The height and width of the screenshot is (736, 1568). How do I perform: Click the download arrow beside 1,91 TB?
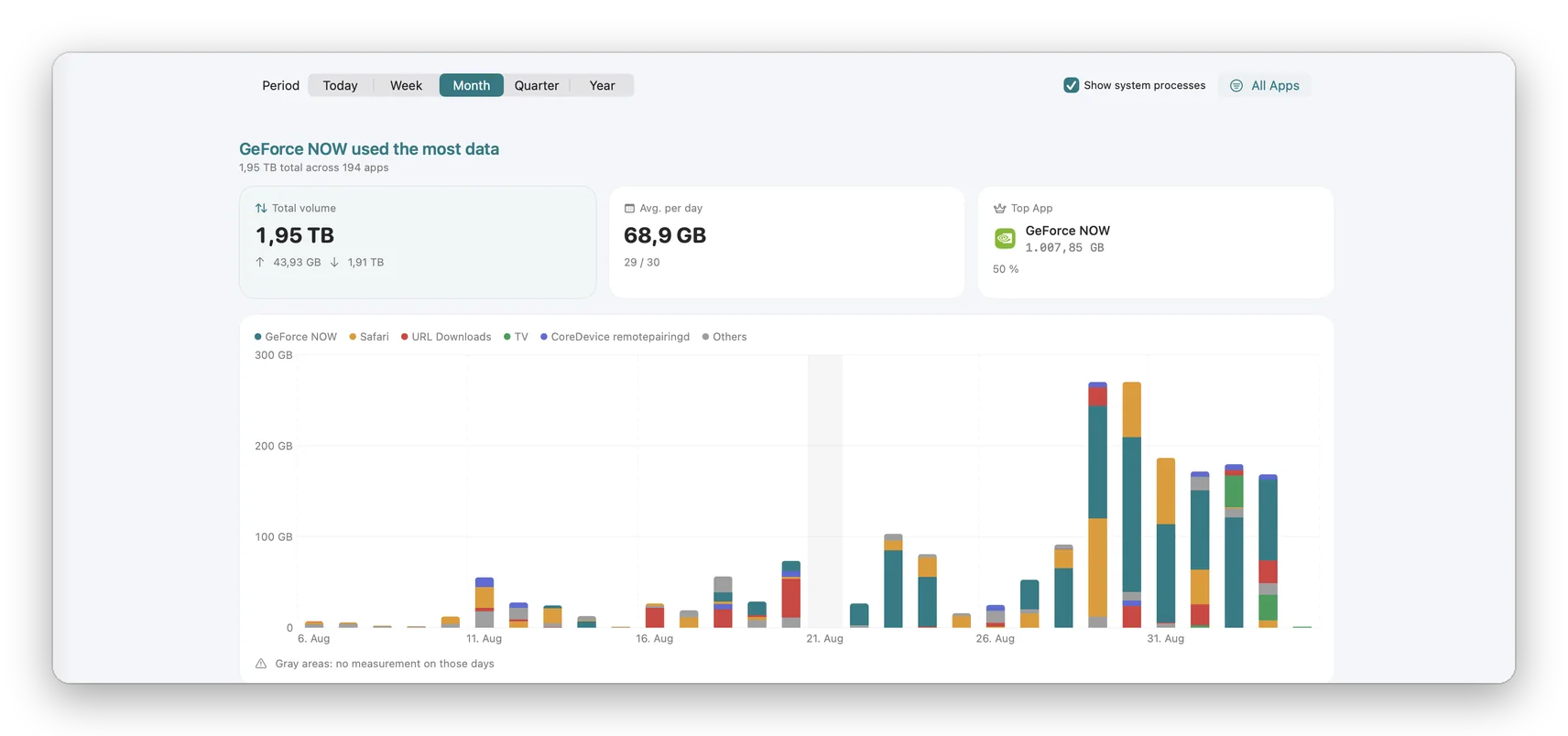(334, 263)
